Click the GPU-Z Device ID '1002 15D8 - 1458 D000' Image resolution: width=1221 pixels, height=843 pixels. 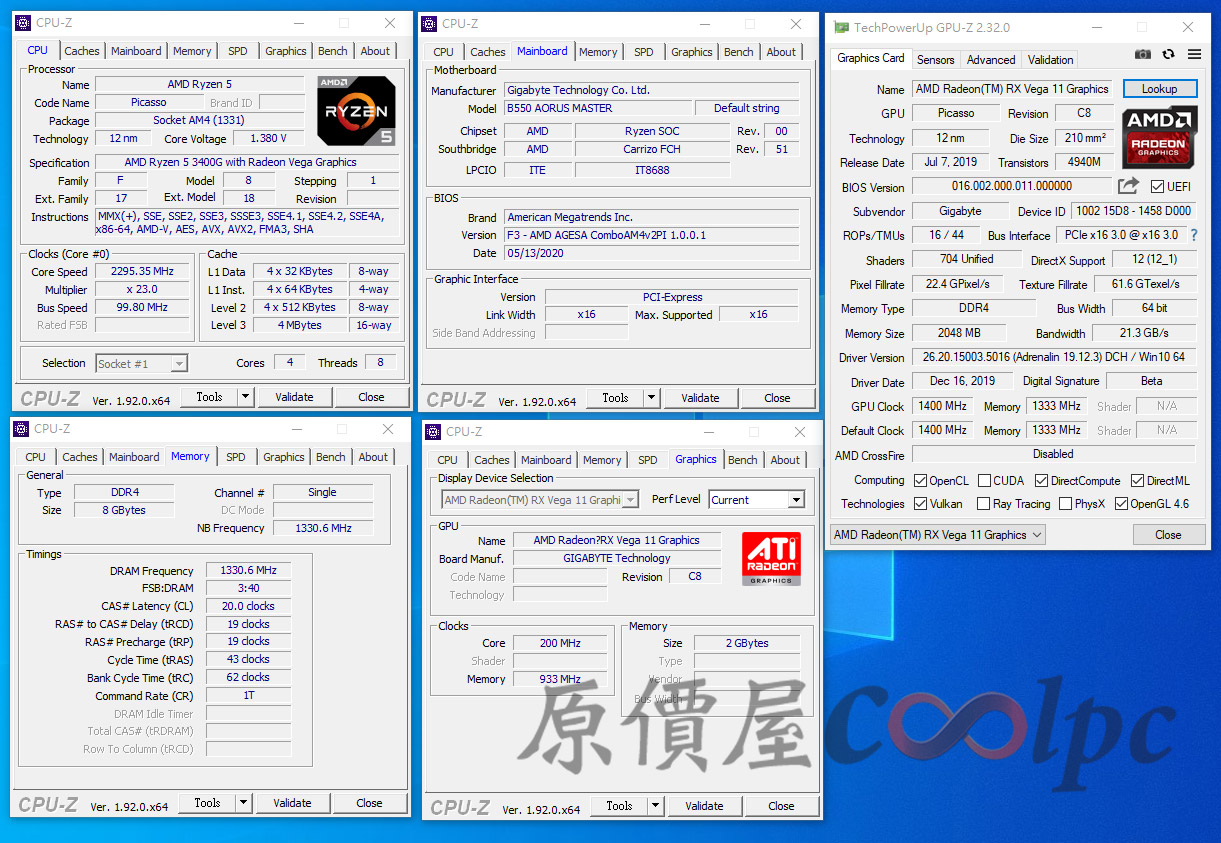[x=1133, y=211]
